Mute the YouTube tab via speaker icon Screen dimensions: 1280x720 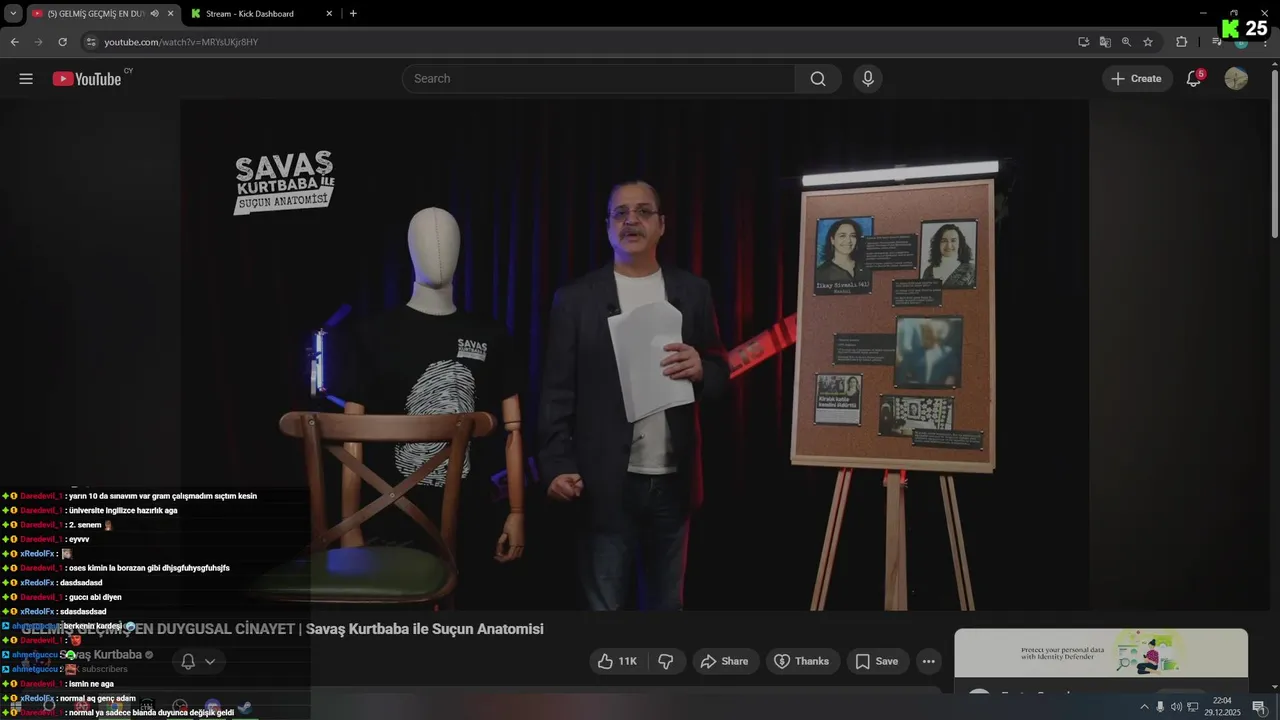pyautogui.click(x=154, y=14)
